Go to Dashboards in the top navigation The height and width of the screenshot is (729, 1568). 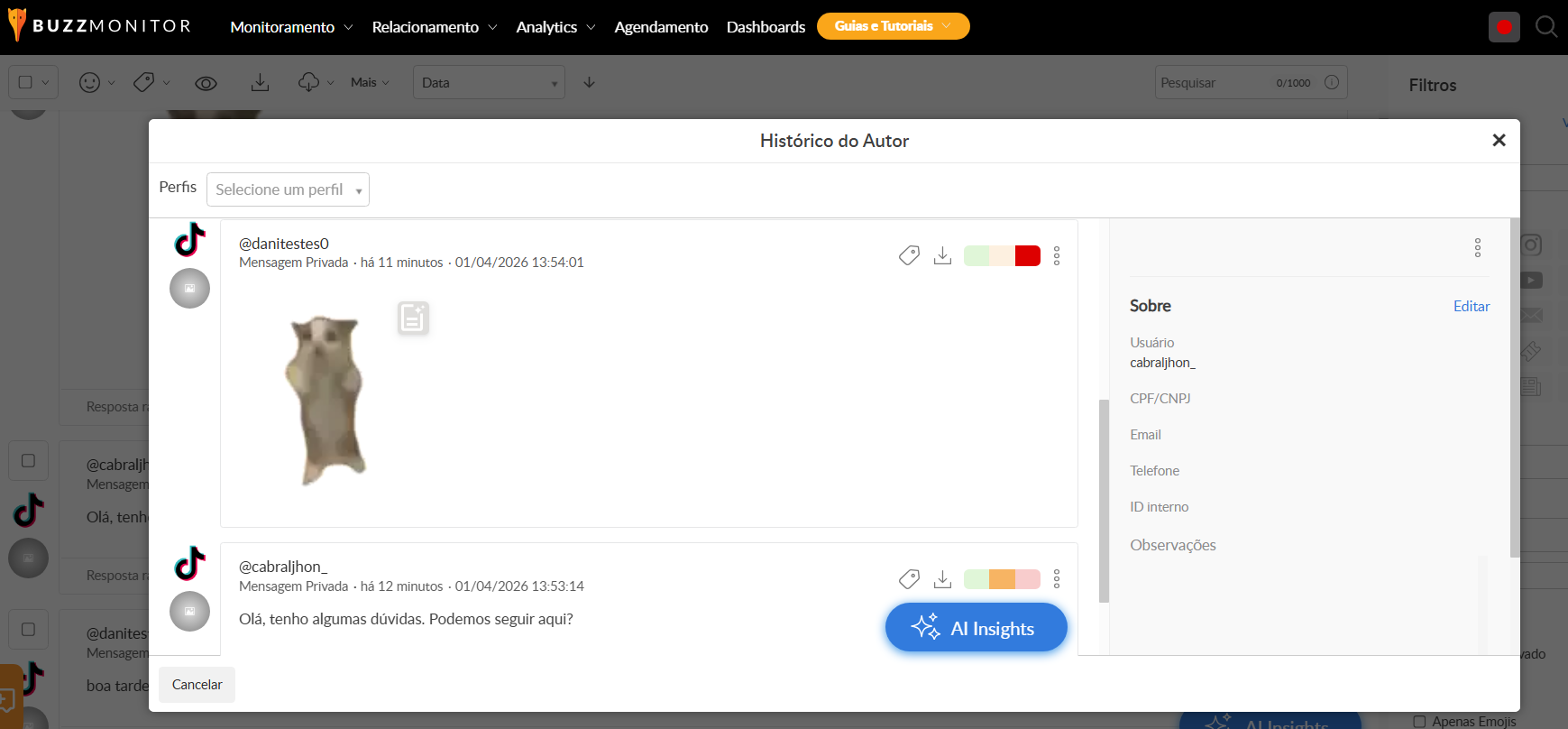[766, 27]
